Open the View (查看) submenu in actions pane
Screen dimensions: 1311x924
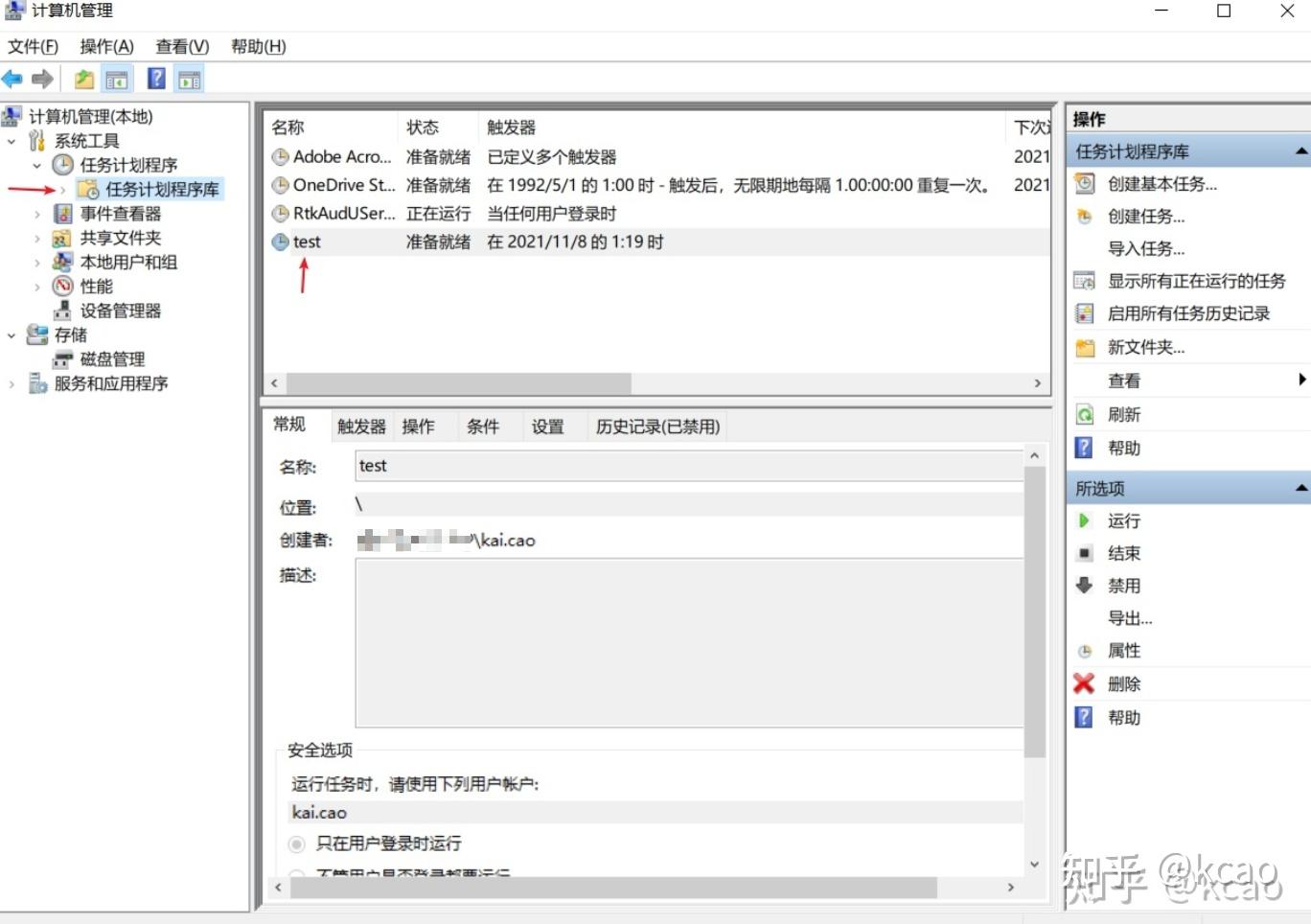(1188, 381)
